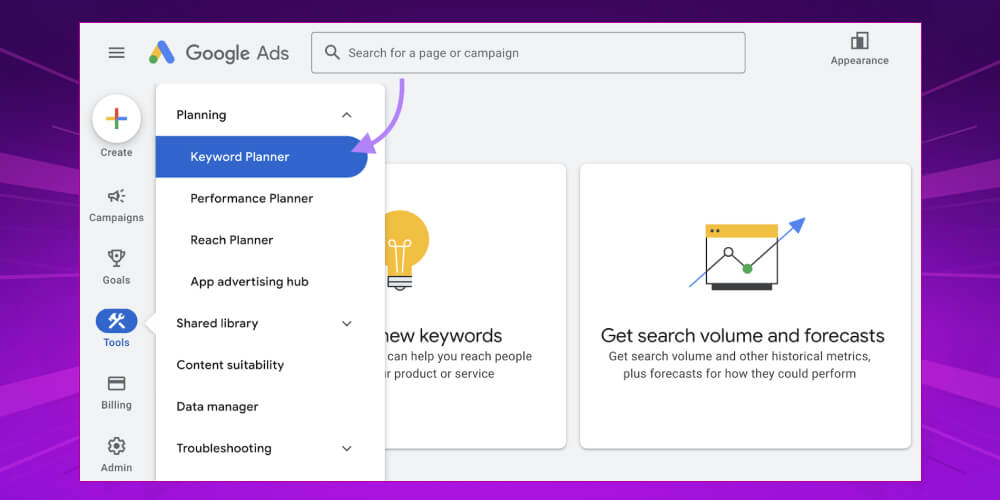Open Performance Planner
The image size is (1000, 500).
[x=251, y=198]
